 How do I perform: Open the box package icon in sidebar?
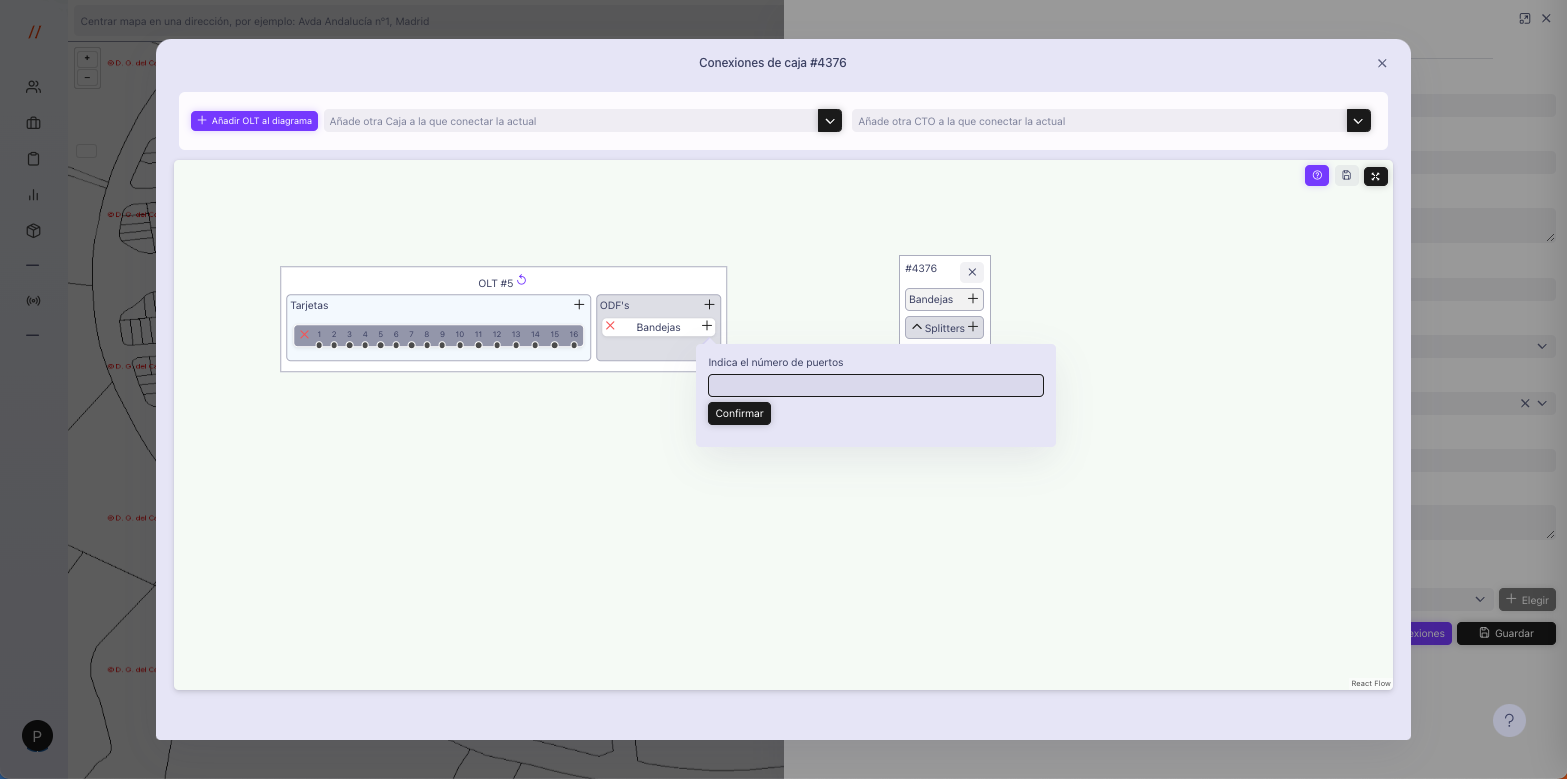click(33, 231)
